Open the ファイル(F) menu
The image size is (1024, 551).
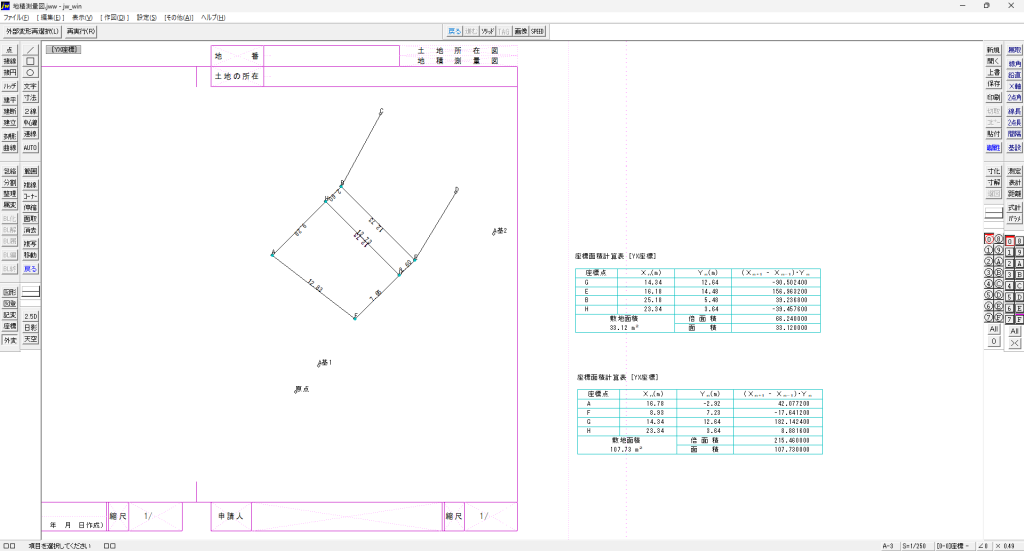(x=16, y=18)
